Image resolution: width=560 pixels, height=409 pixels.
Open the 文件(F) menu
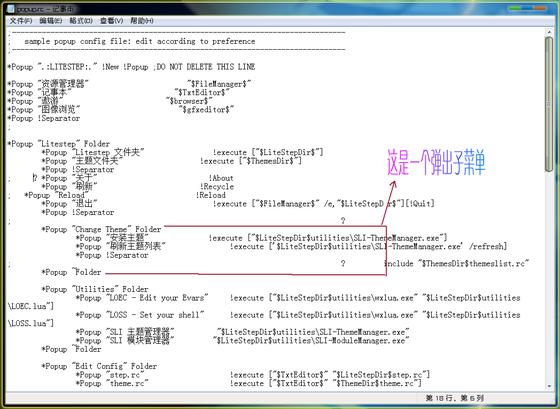click(20, 21)
